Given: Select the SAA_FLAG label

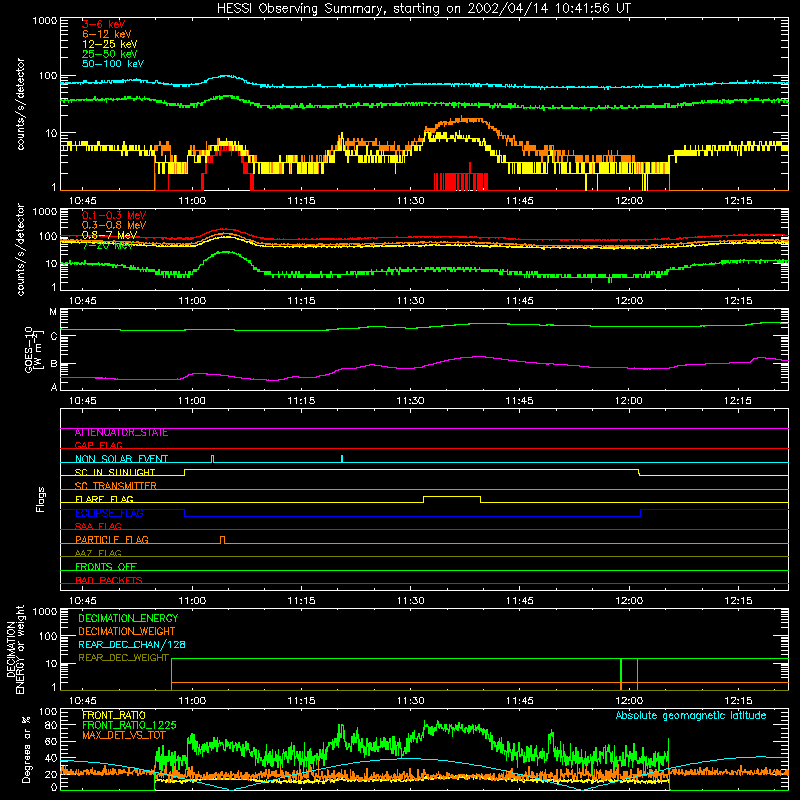Looking at the screenshot, I should pos(98,526).
